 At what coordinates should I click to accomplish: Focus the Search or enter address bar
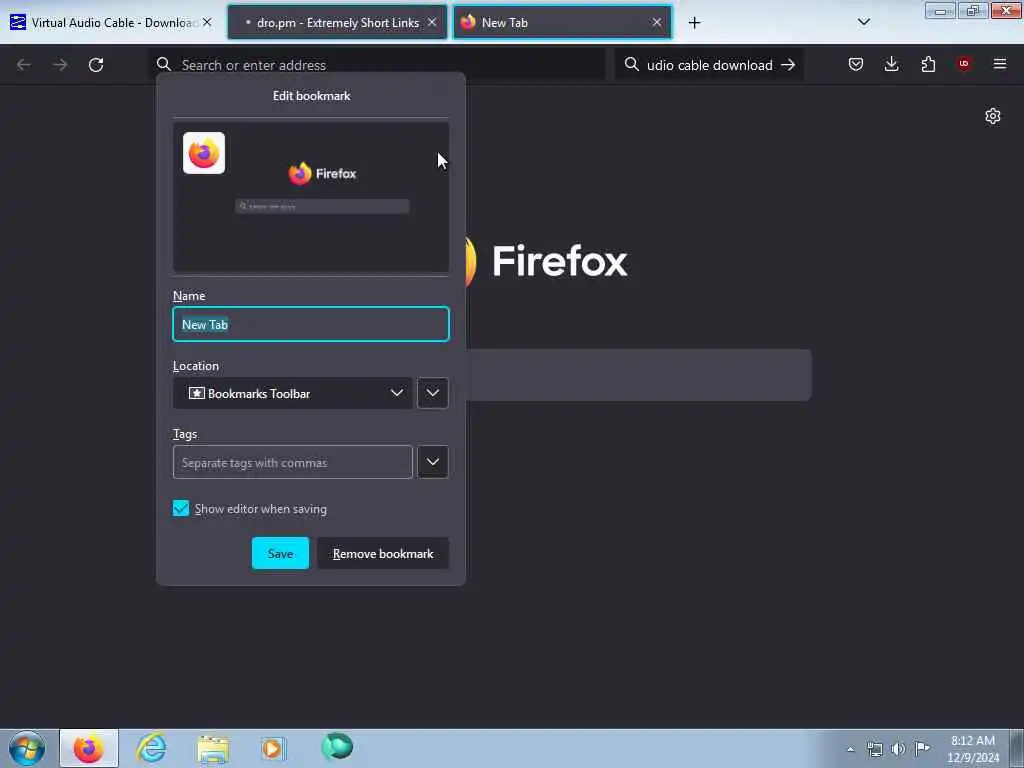click(x=376, y=65)
